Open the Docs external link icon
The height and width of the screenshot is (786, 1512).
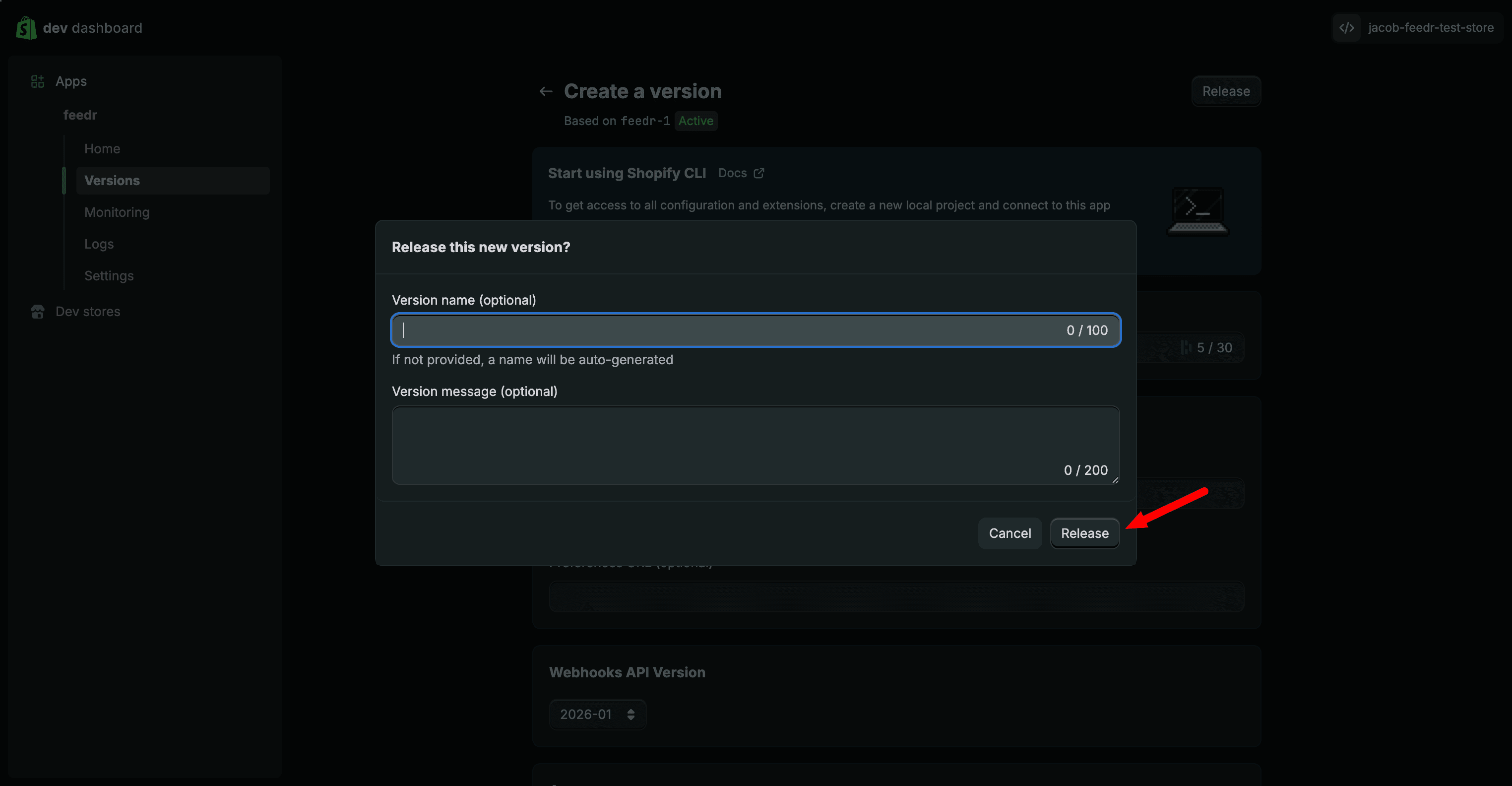(758, 173)
